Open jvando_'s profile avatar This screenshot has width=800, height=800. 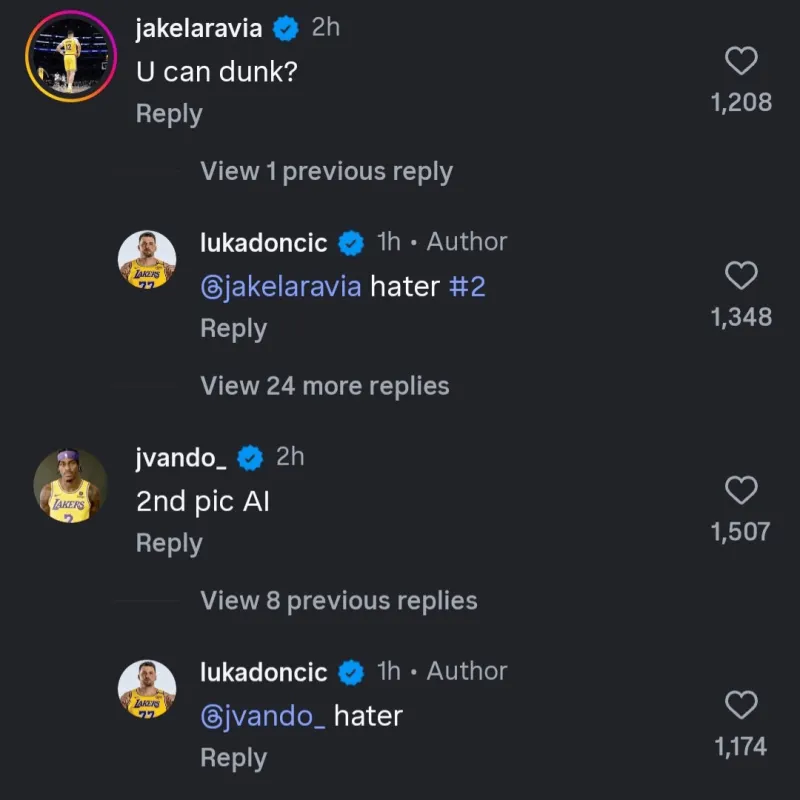(x=71, y=486)
